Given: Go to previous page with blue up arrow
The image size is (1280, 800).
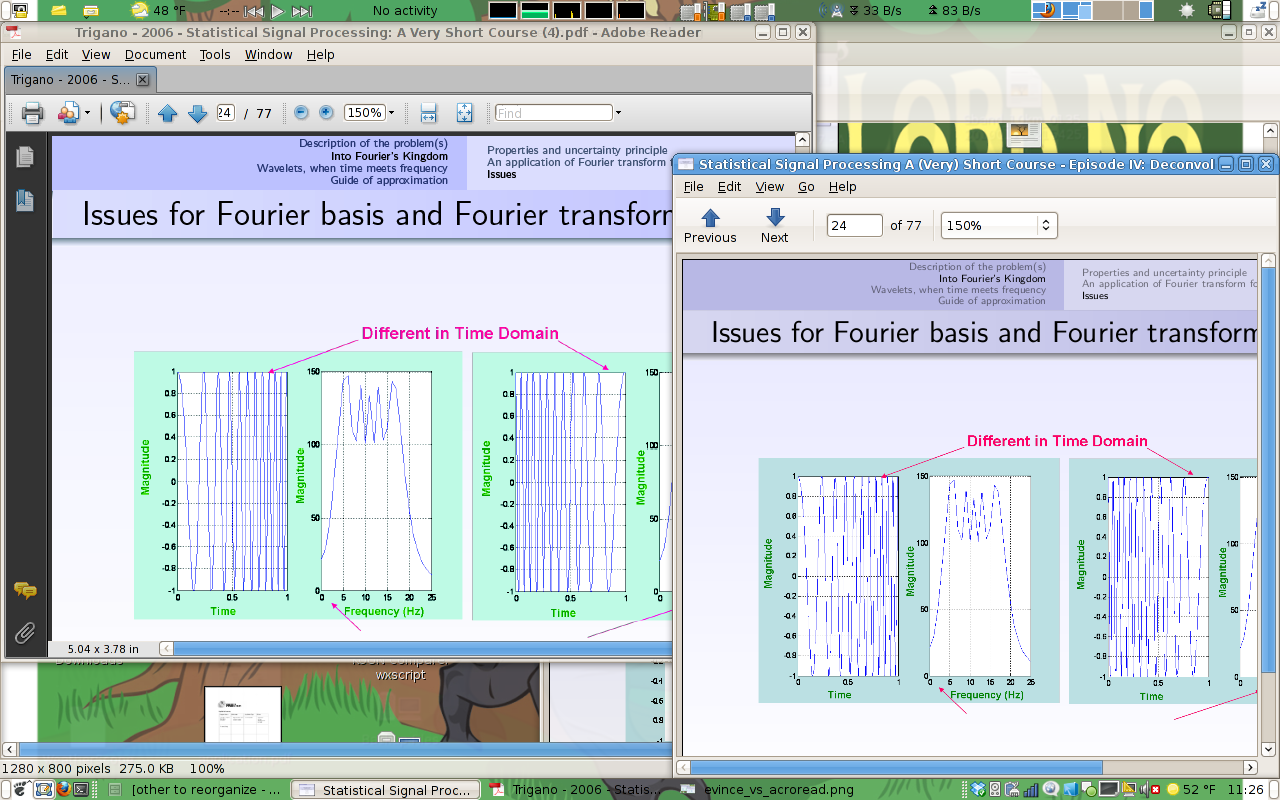Looking at the screenshot, I should coord(168,113).
